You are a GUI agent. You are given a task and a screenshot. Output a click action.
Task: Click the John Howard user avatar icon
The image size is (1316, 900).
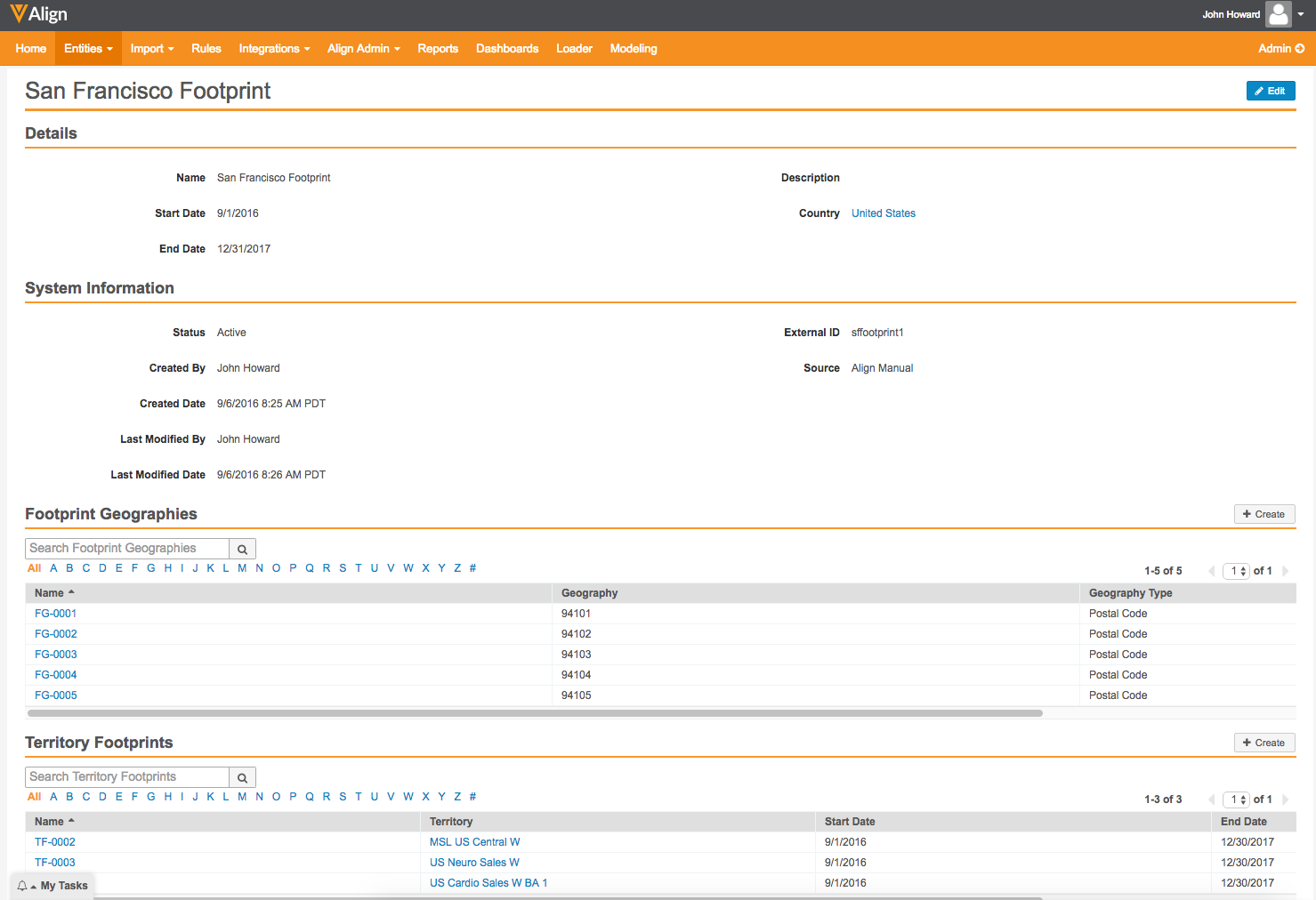pos(1278,14)
